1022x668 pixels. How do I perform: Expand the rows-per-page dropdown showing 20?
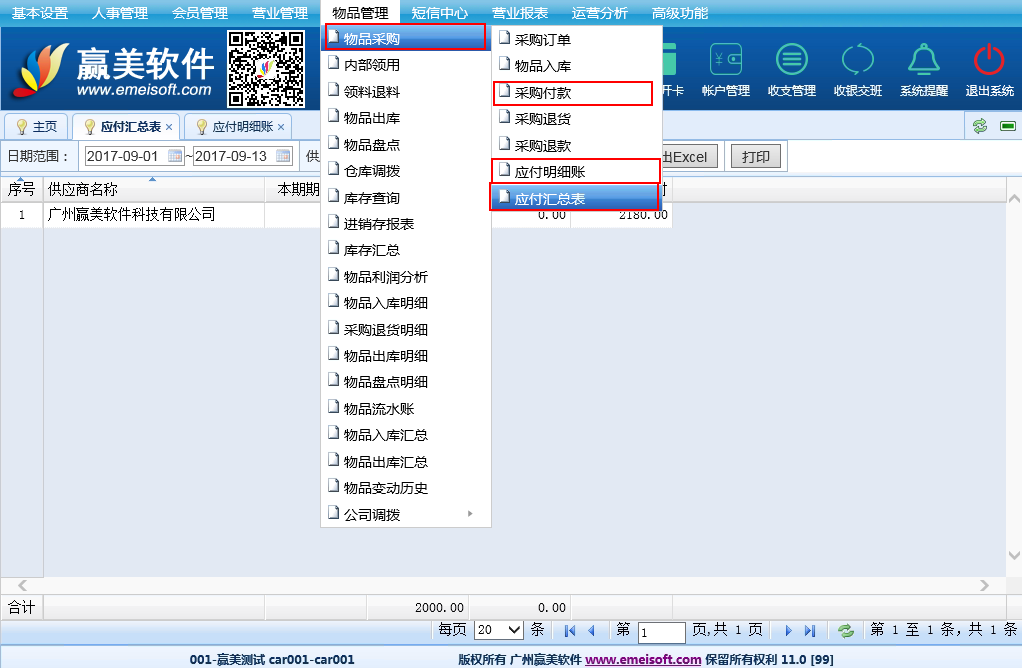(499, 630)
